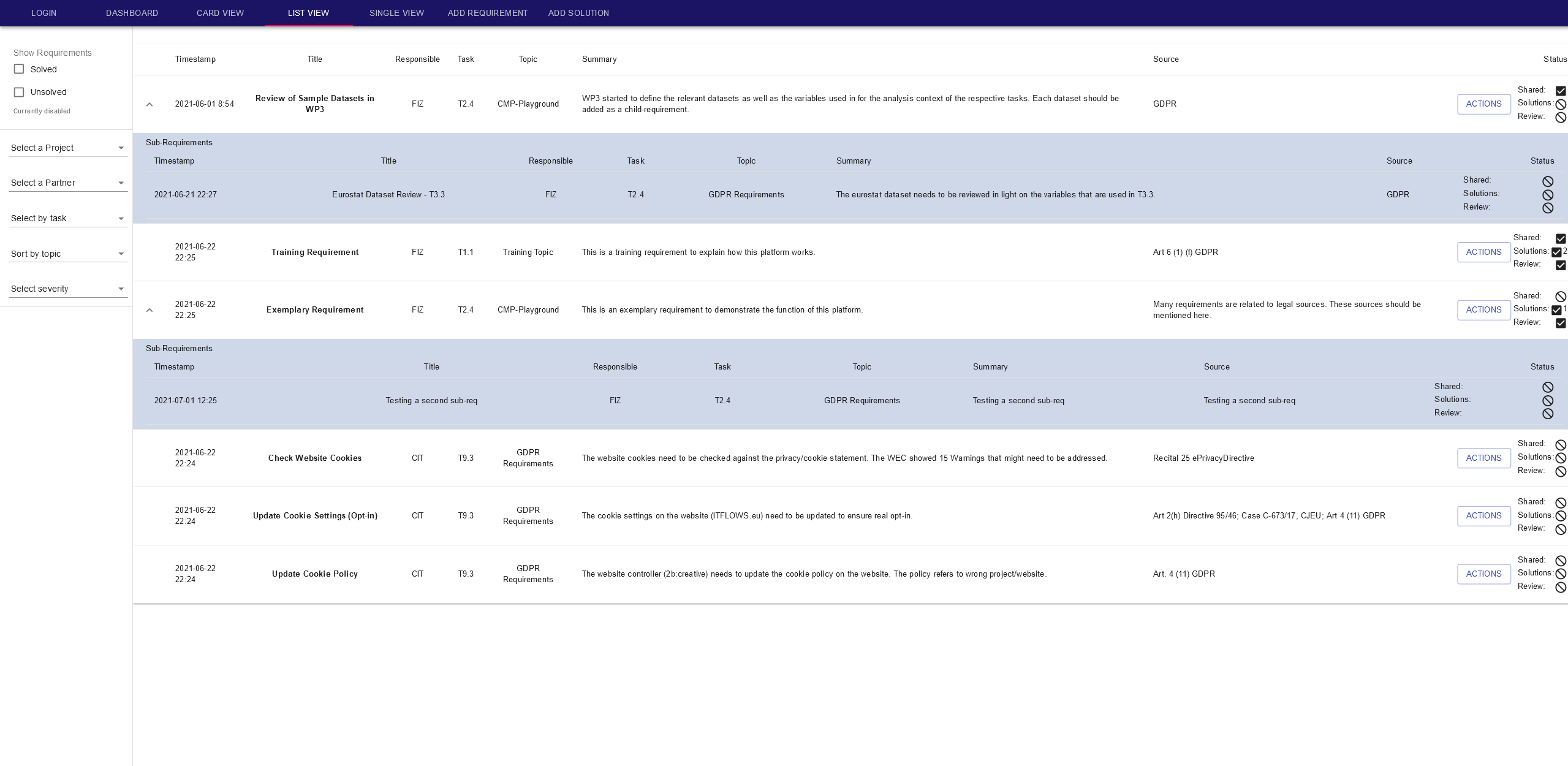Click 'Update Cookie Policy' title
The height and width of the screenshot is (766, 1568).
pyautogui.click(x=315, y=574)
